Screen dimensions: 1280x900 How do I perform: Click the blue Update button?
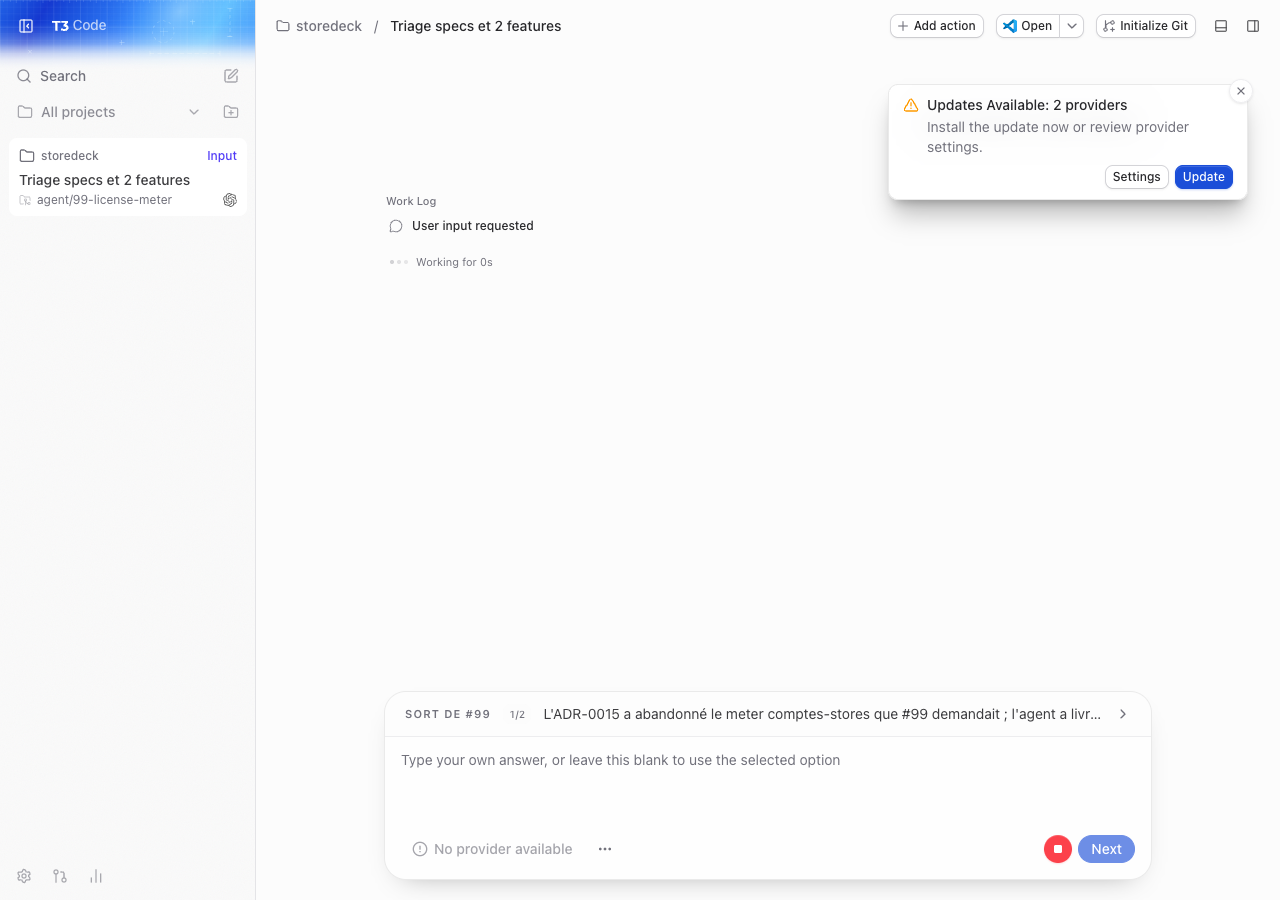[1204, 177]
